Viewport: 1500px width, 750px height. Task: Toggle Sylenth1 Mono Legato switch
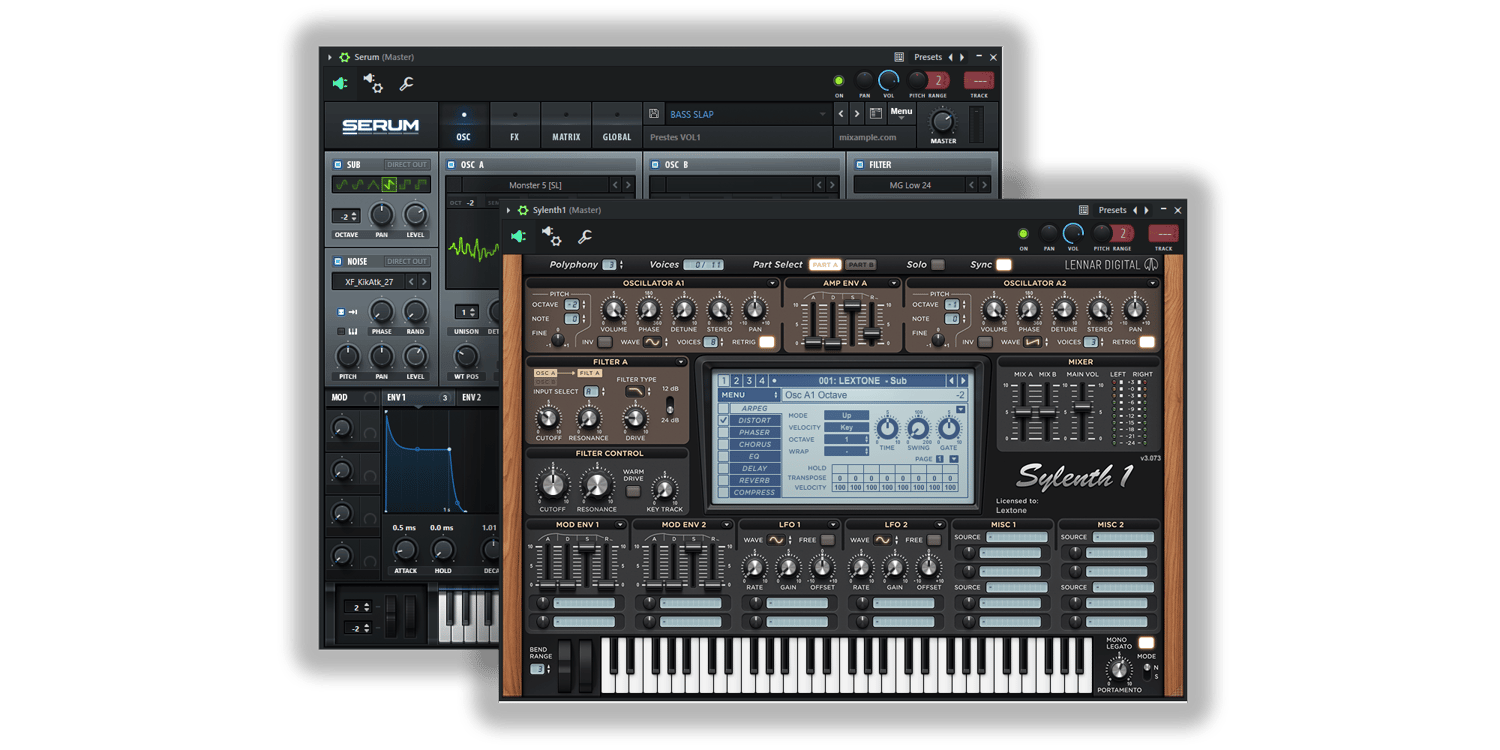point(1146,643)
